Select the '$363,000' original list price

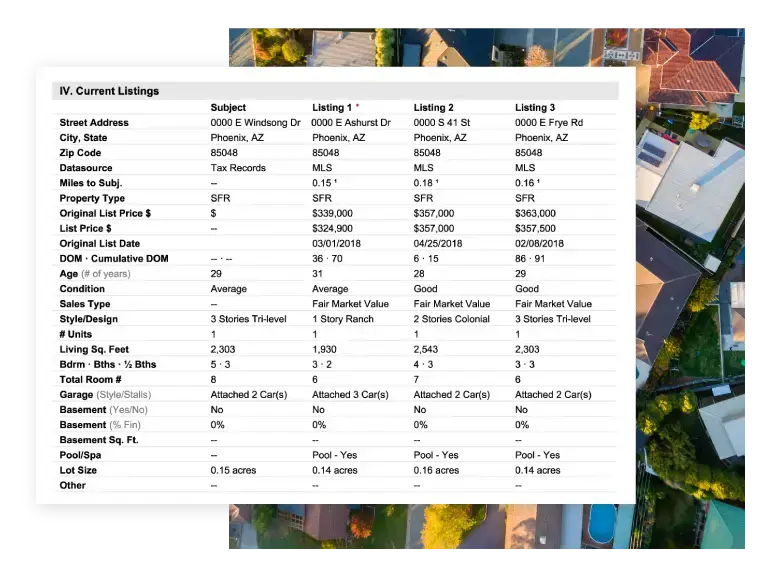535,213
